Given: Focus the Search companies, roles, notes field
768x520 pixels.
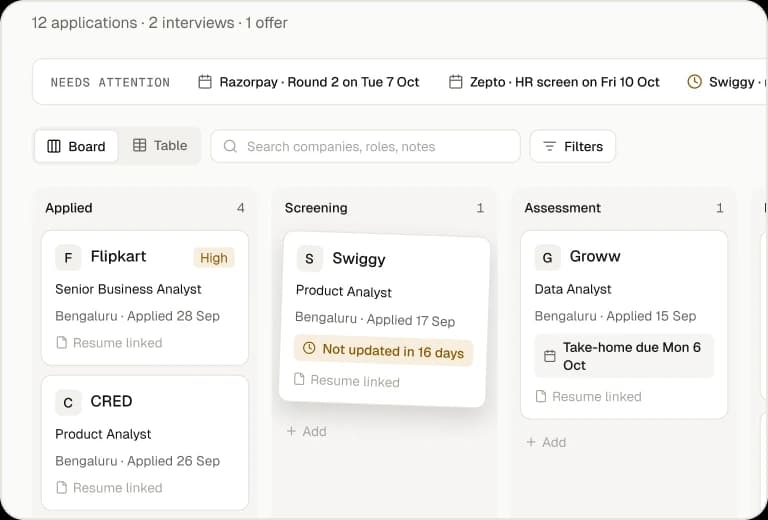Looking at the screenshot, I should tap(365, 146).
